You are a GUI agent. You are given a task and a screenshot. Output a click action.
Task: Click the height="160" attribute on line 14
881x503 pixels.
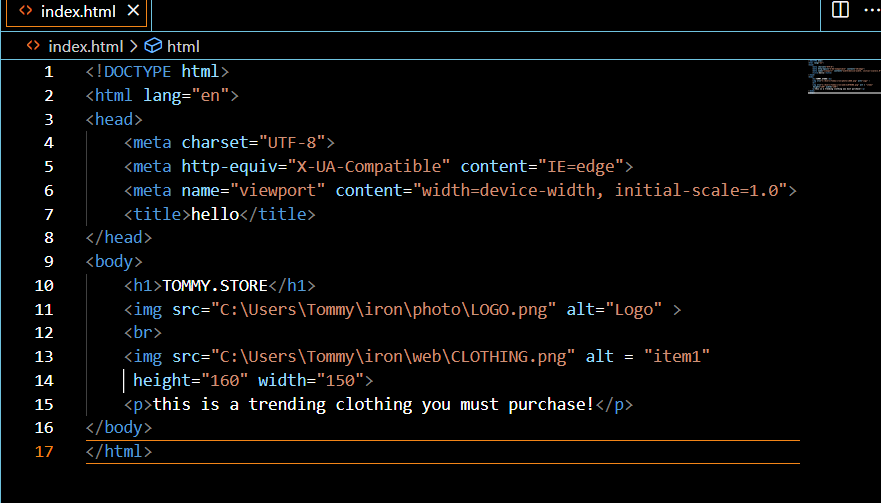tap(190, 380)
